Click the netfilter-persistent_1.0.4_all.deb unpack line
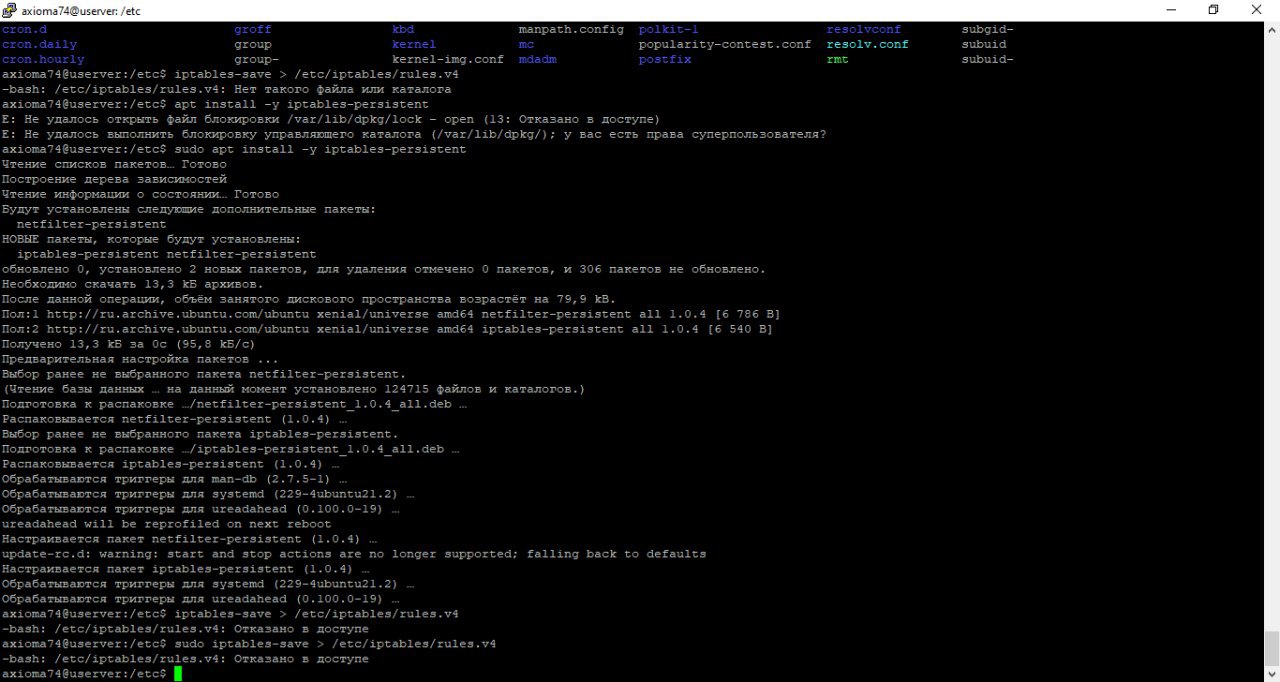1280x682 pixels. coord(234,404)
